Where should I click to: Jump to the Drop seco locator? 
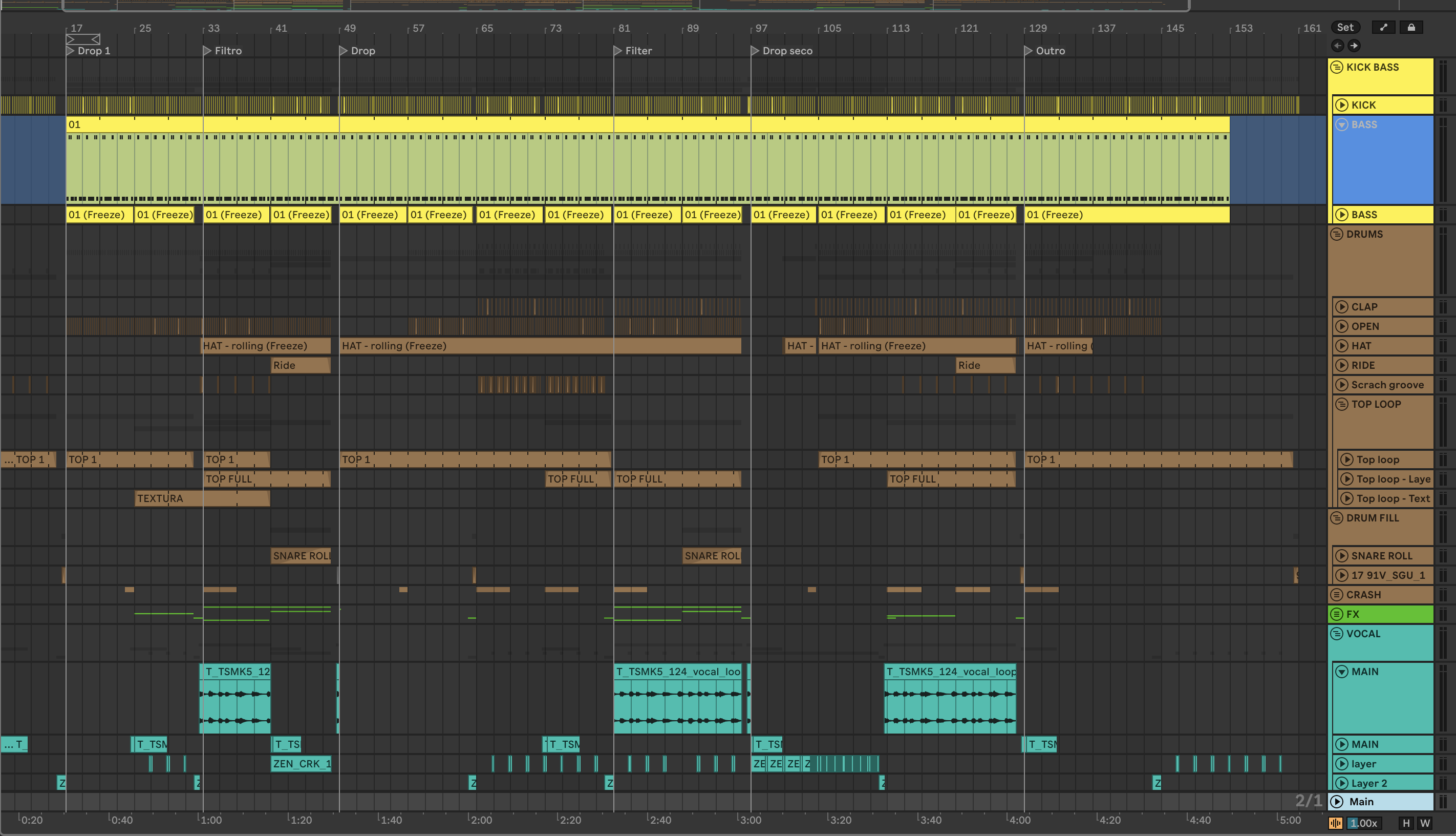click(x=755, y=51)
